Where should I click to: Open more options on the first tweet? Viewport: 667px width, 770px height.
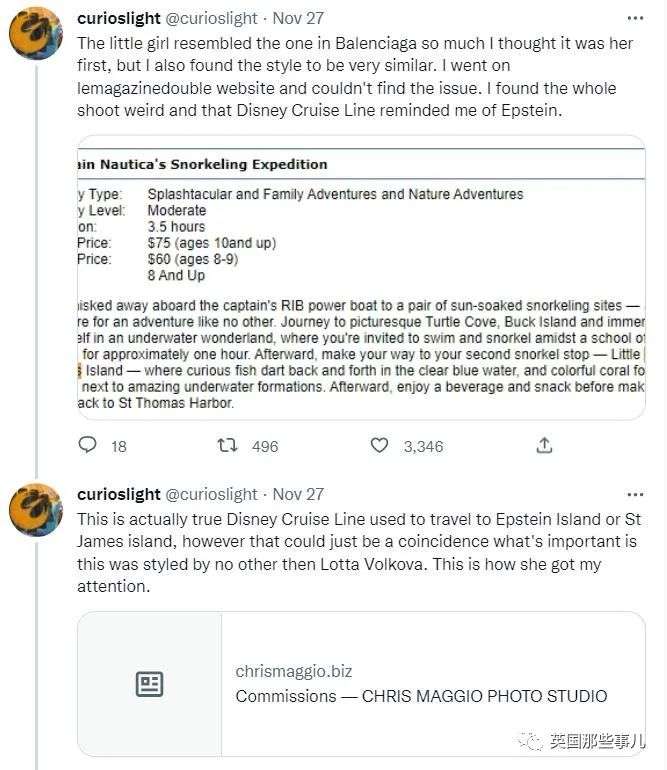click(x=635, y=18)
